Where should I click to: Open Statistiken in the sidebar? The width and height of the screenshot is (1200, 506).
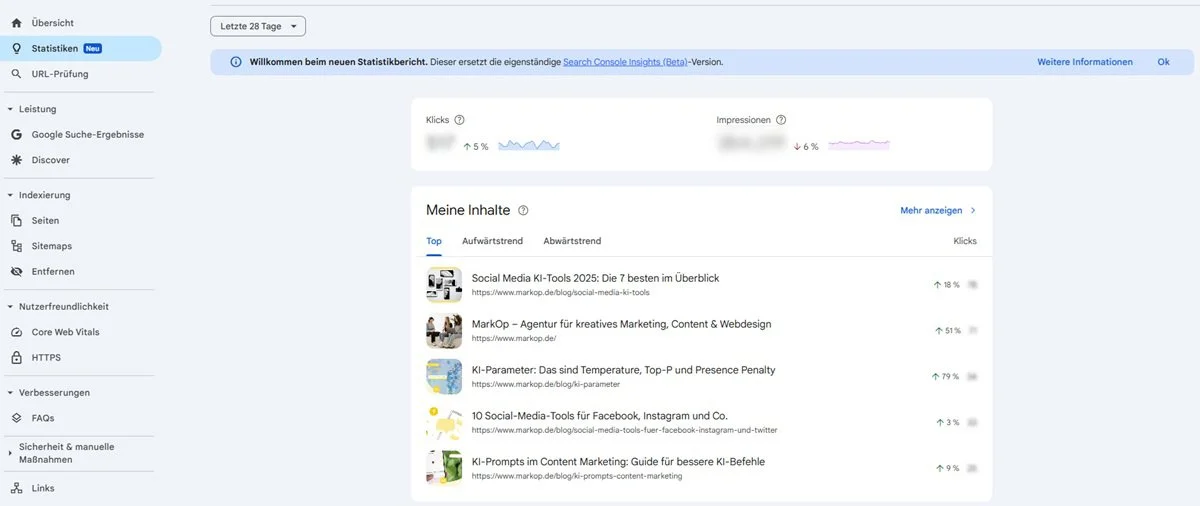(x=80, y=48)
